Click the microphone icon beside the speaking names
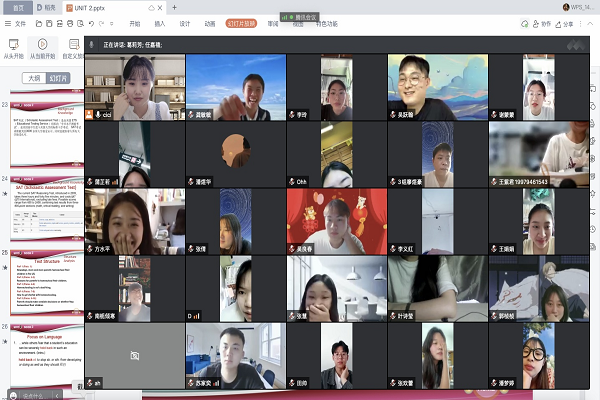 (x=90, y=45)
